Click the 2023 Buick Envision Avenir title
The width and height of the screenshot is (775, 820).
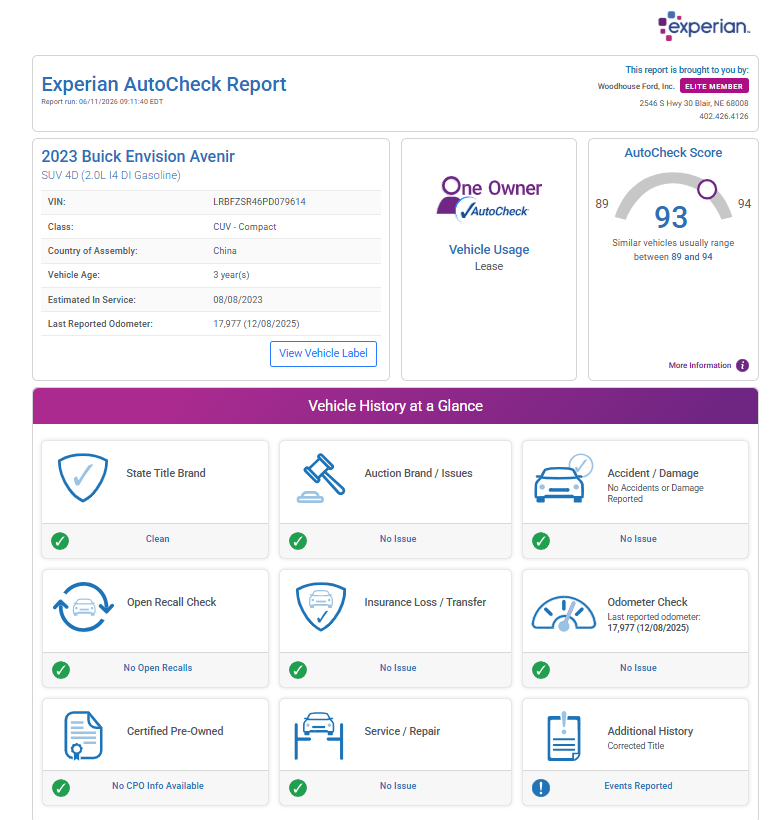pos(138,156)
